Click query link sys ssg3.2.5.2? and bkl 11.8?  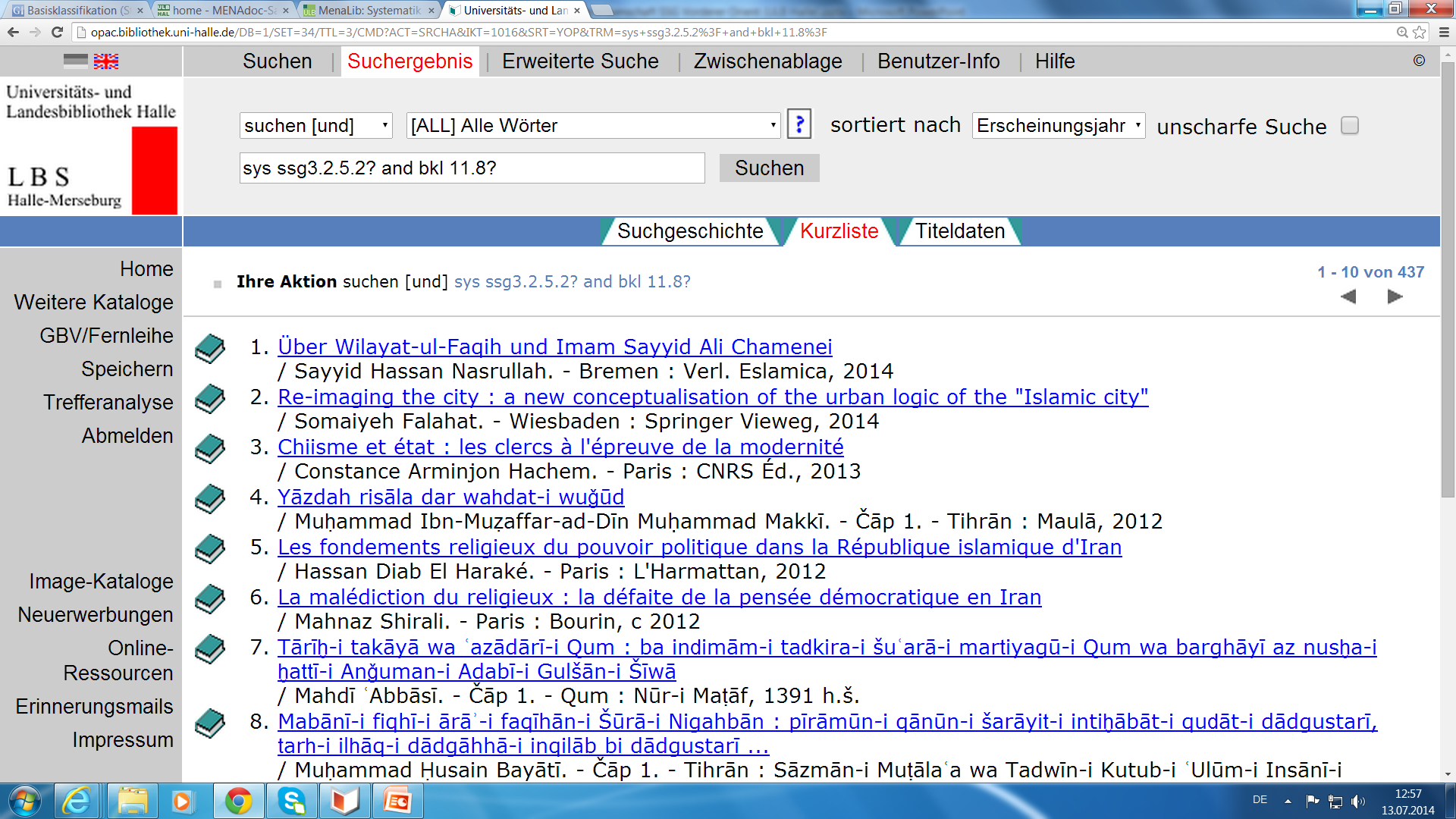point(573,282)
